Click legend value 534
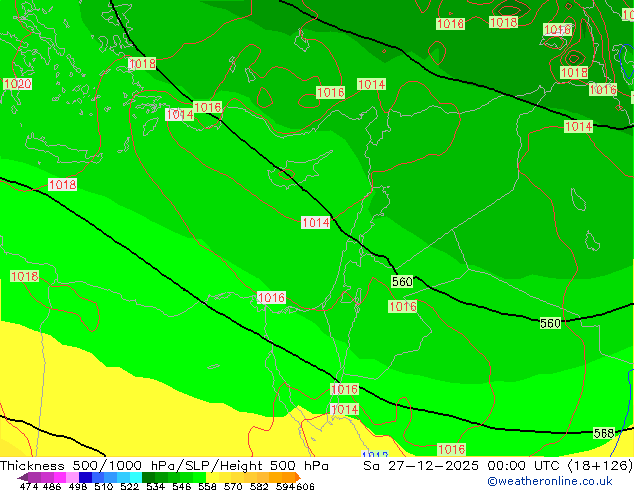 pyautogui.click(x=155, y=486)
